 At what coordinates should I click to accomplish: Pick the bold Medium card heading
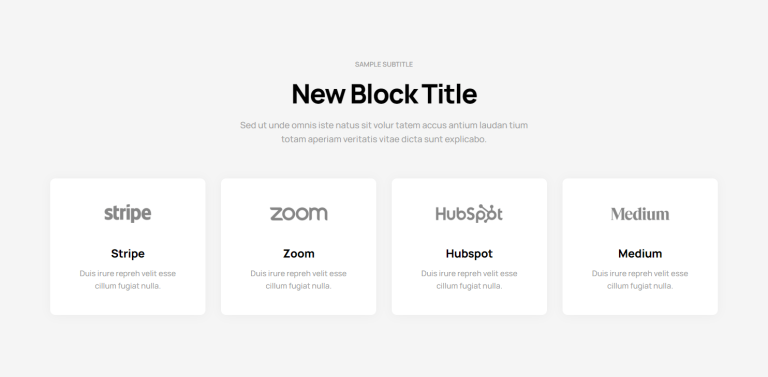coord(640,254)
